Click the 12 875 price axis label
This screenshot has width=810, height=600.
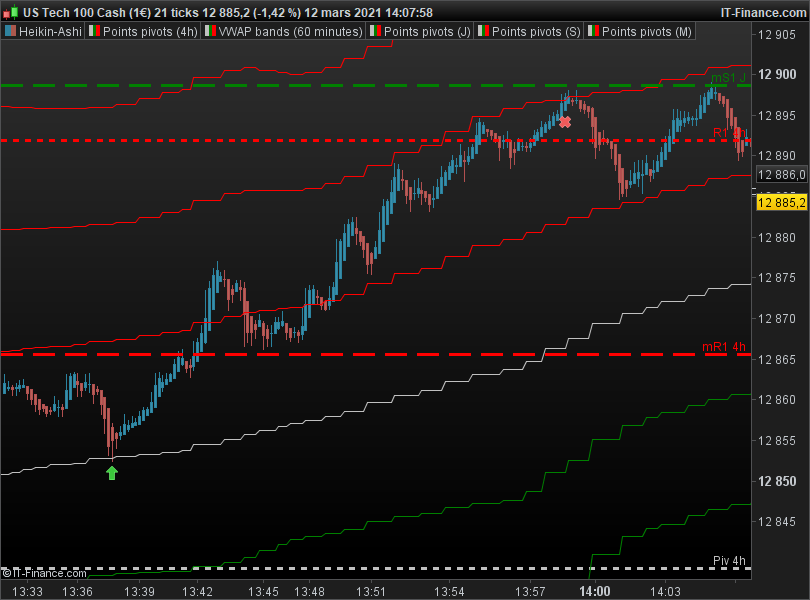click(777, 278)
